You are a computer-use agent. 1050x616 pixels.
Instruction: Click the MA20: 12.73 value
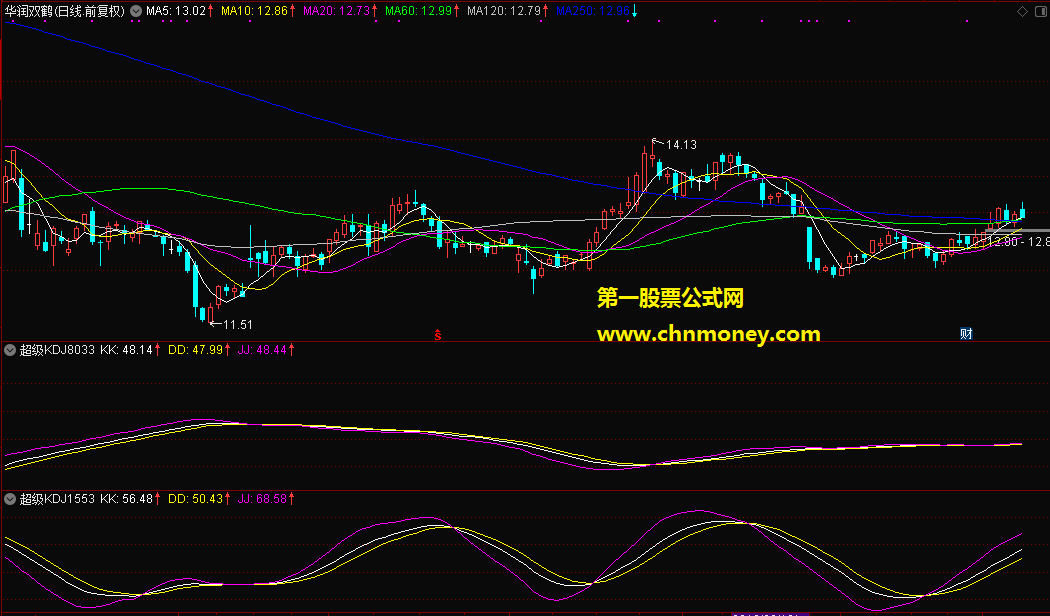point(336,11)
